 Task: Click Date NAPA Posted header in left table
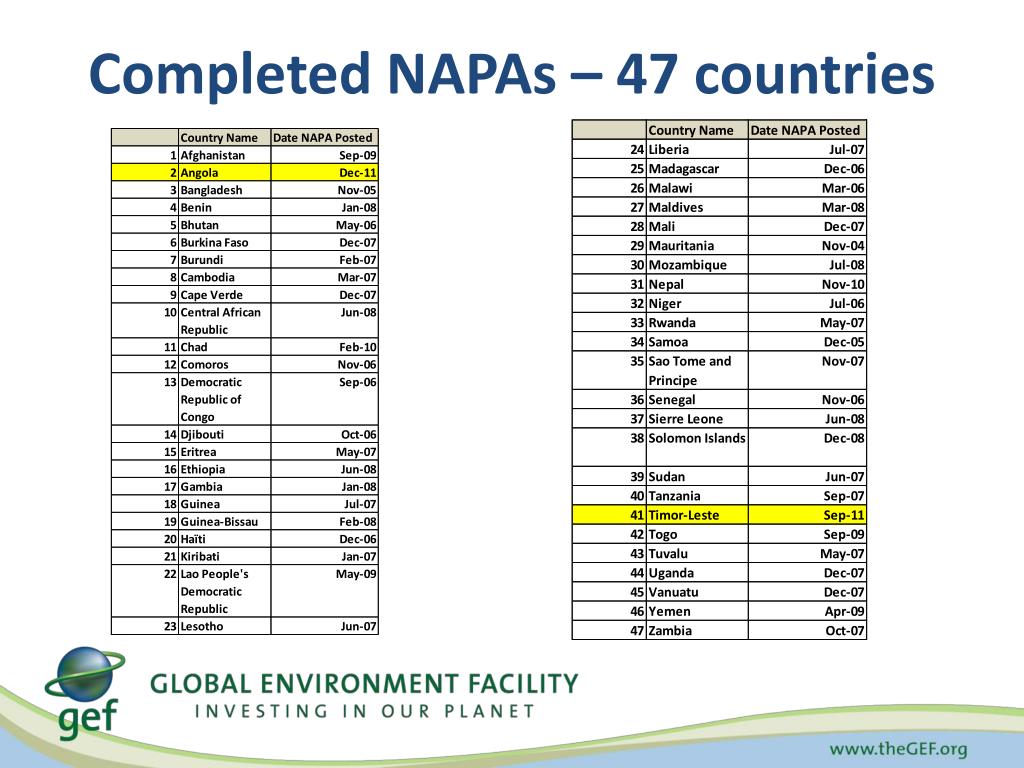click(323, 138)
